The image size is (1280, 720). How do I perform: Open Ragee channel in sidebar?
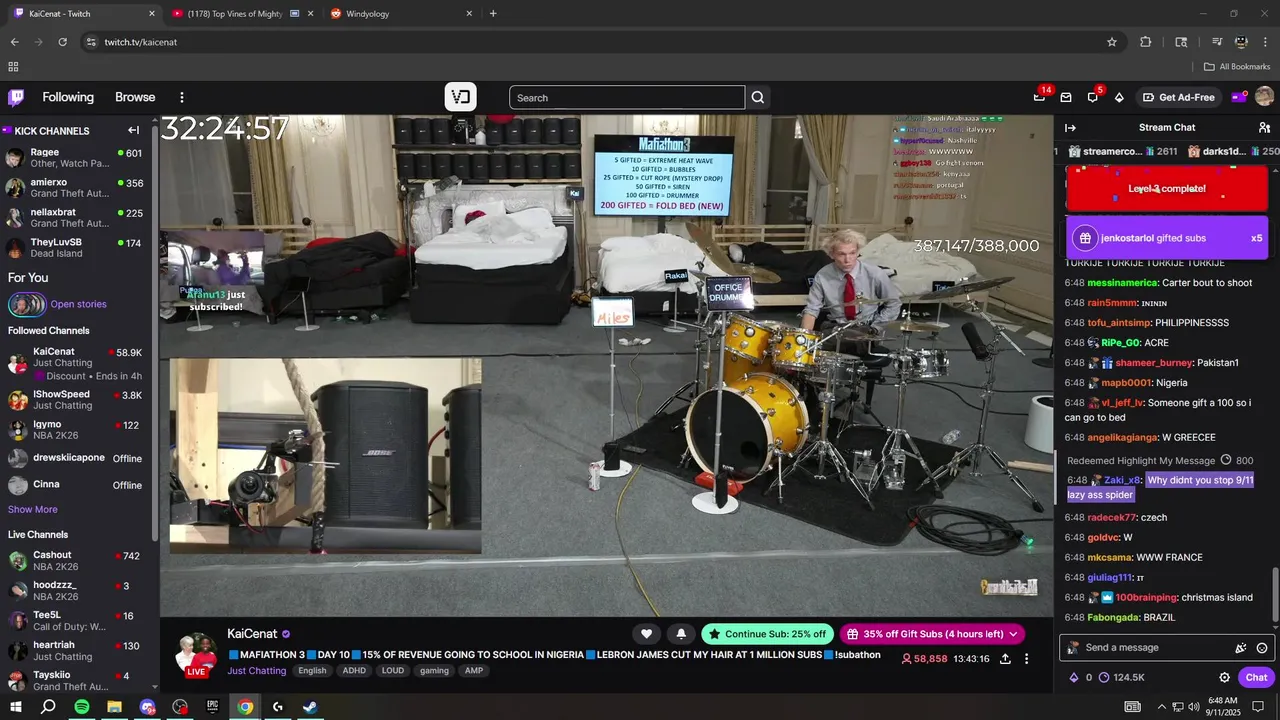tap(75, 157)
